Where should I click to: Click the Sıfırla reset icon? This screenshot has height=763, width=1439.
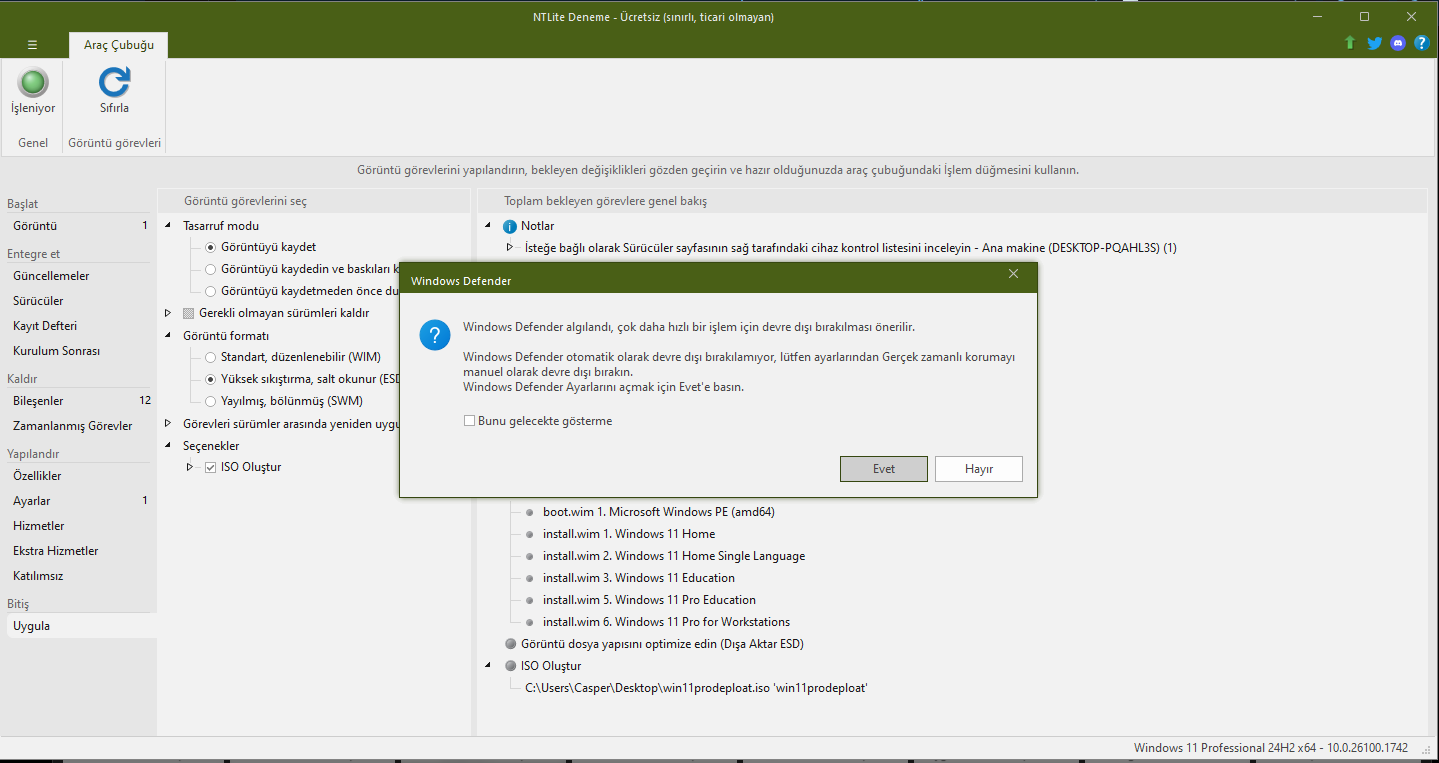[x=115, y=82]
